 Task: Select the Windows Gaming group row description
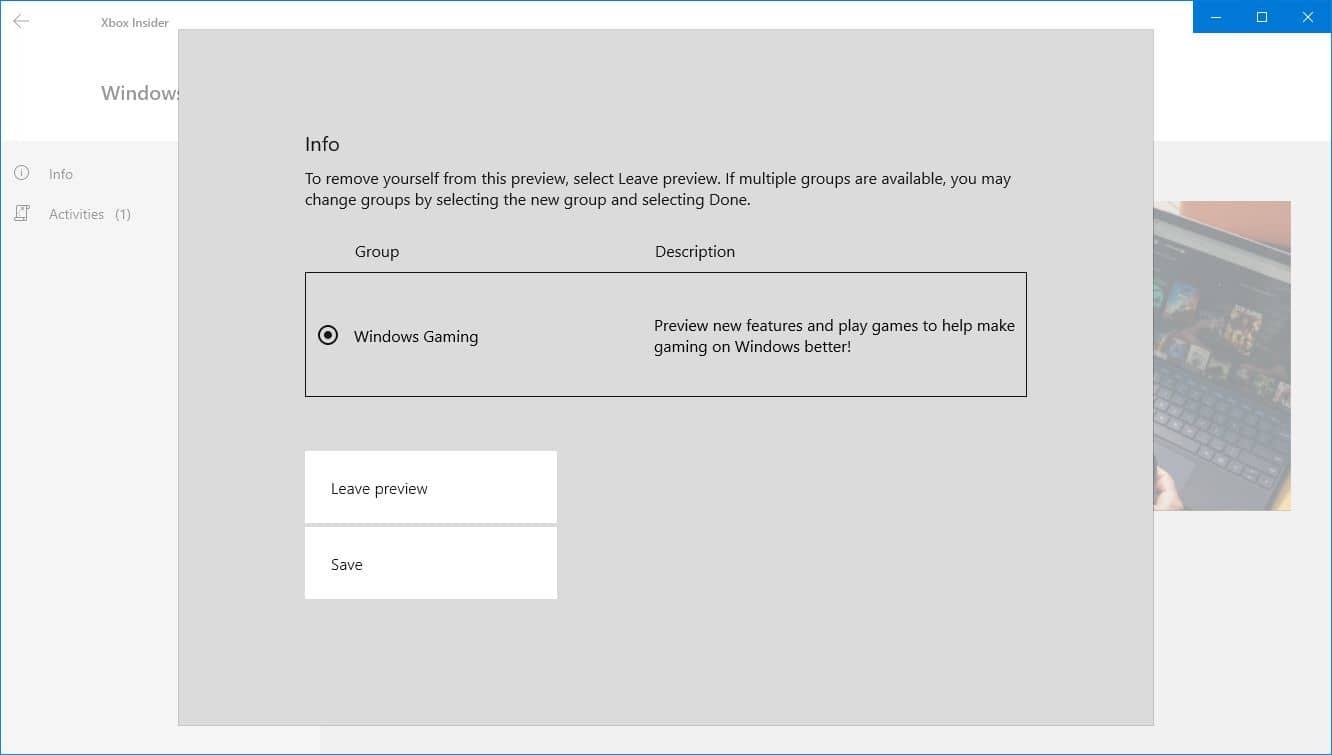[x=834, y=336]
